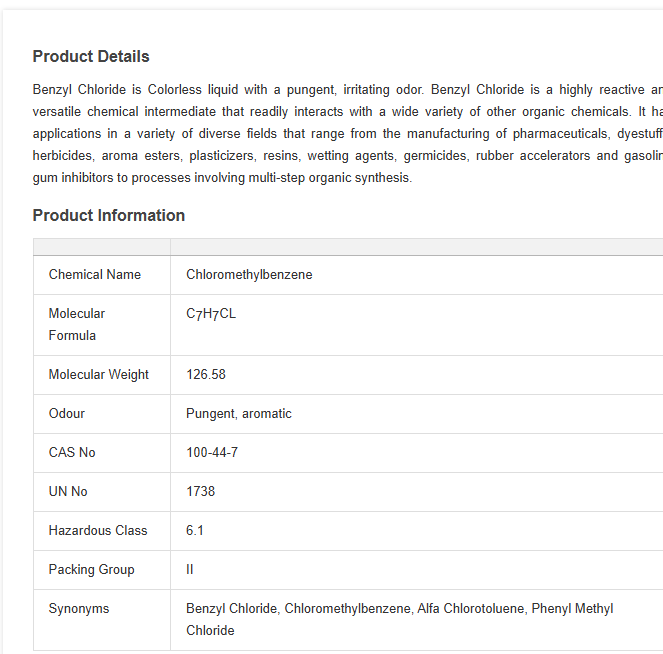Click the Product Details heading
Image resolution: width=663 pixels, height=654 pixels.
[x=91, y=57]
